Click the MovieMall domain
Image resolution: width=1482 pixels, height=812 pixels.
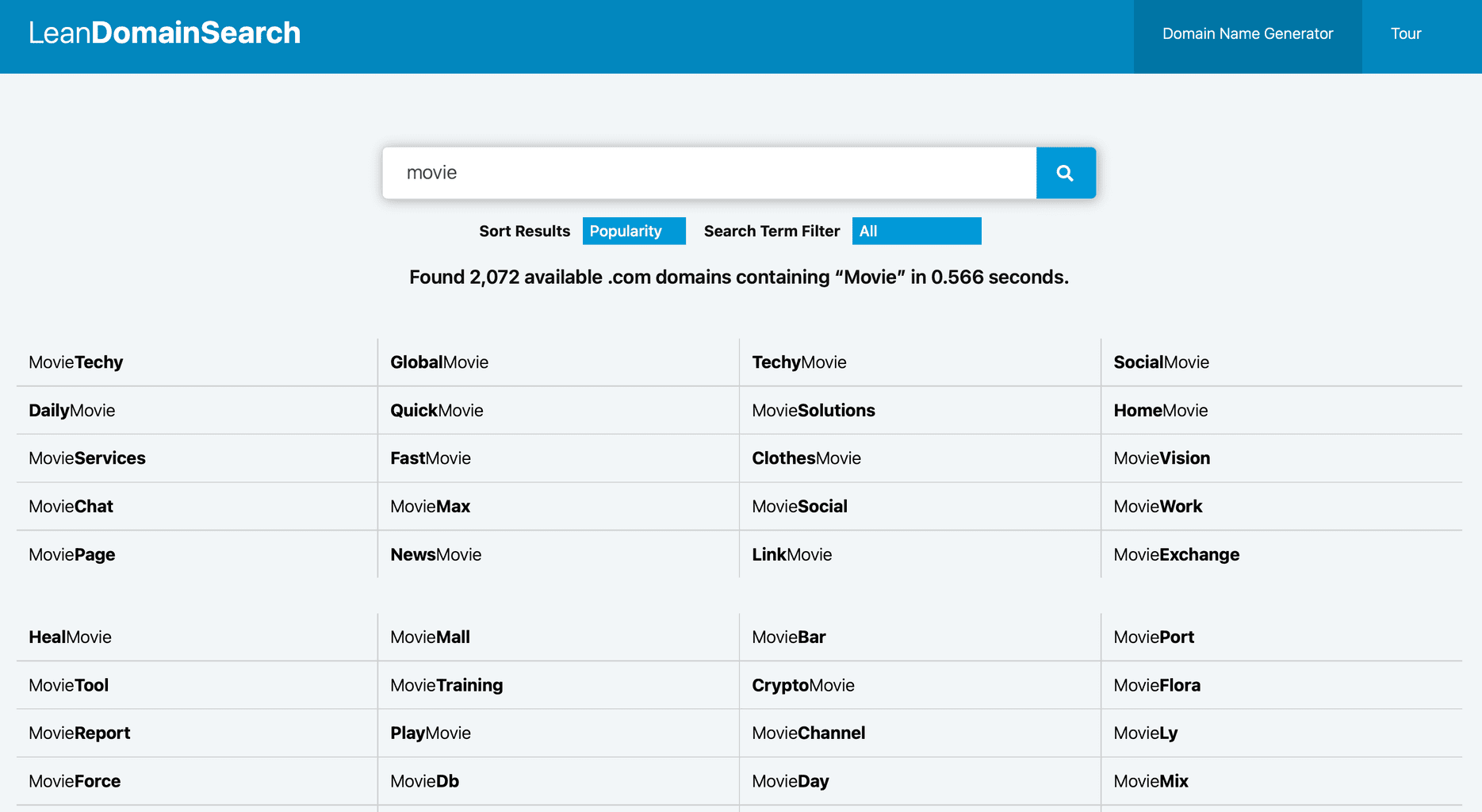click(431, 638)
